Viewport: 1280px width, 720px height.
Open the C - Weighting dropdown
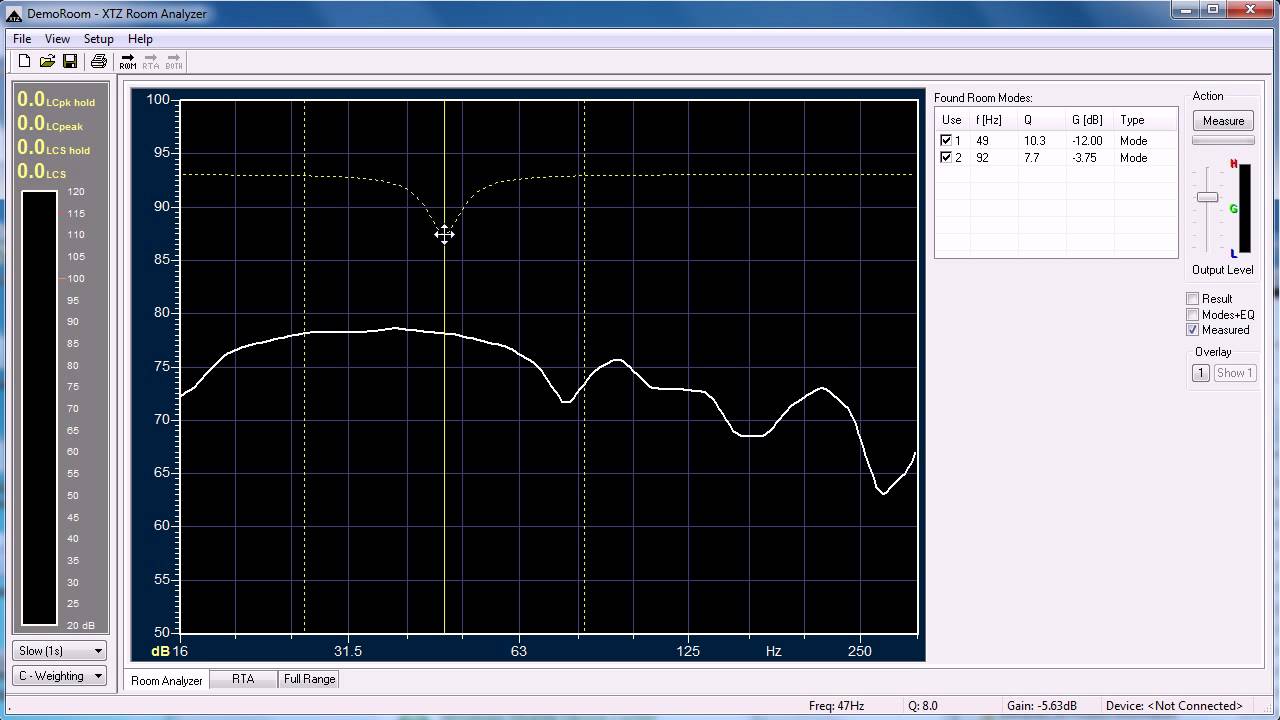pyautogui.click(x=60, y=676)
